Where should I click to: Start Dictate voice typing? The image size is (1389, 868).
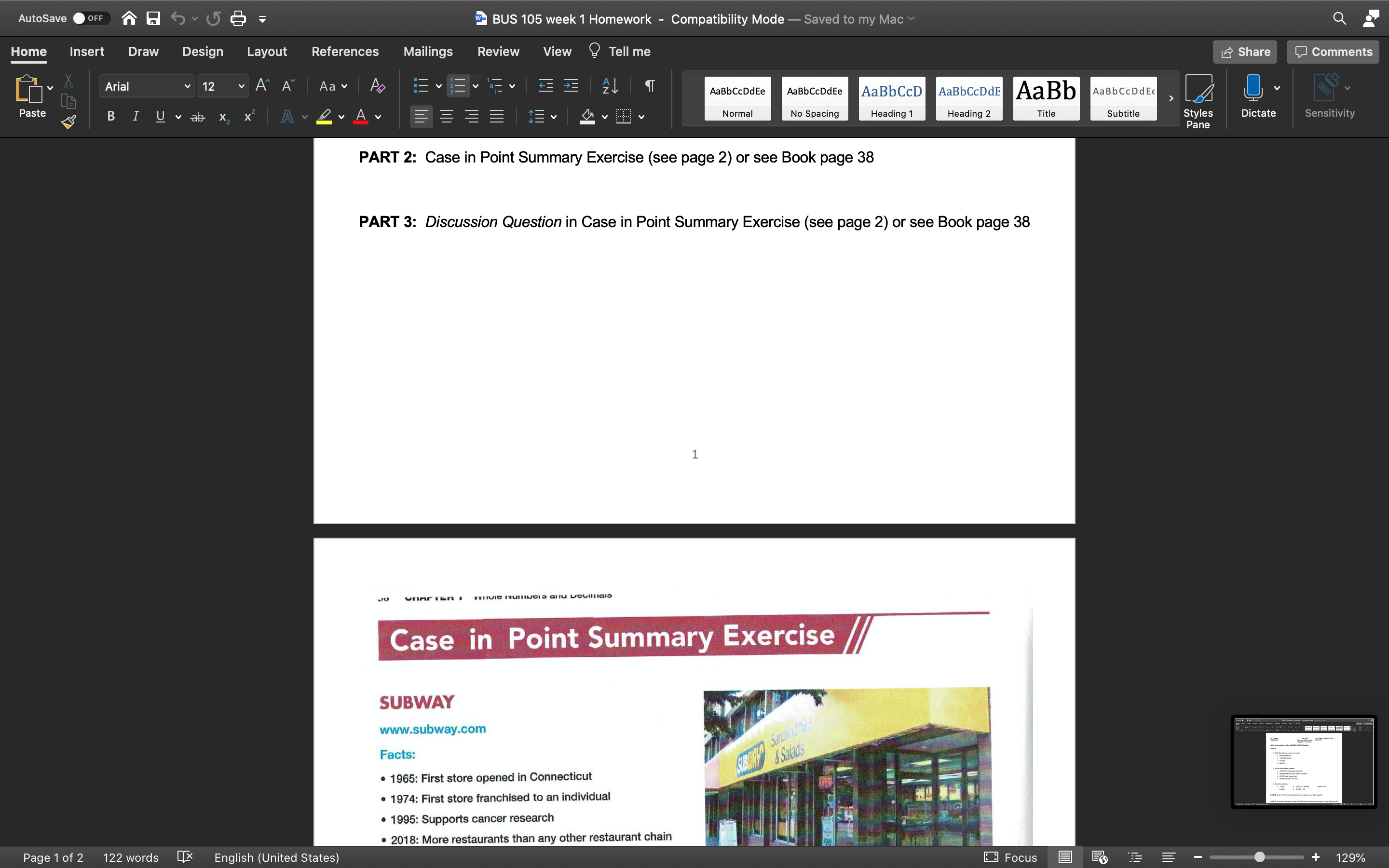coord(1254,95)
